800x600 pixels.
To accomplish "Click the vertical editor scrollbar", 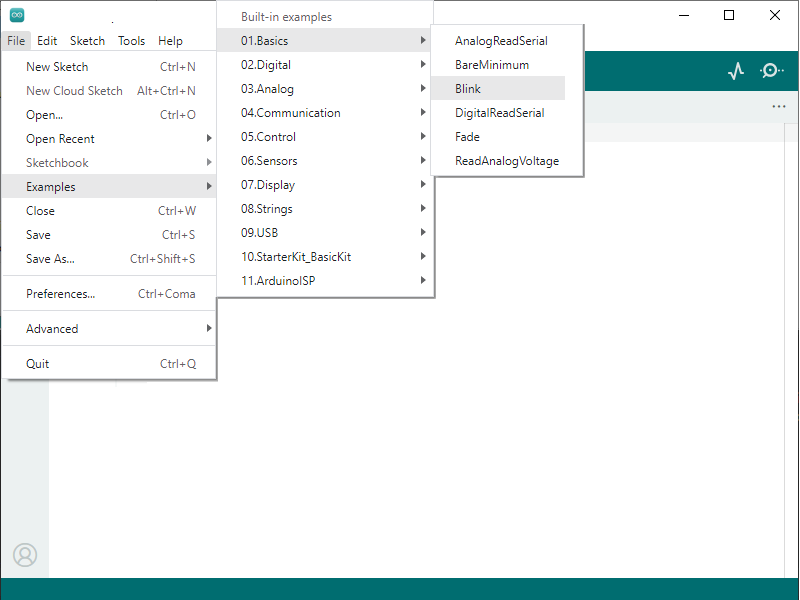I will pos(791,349).
